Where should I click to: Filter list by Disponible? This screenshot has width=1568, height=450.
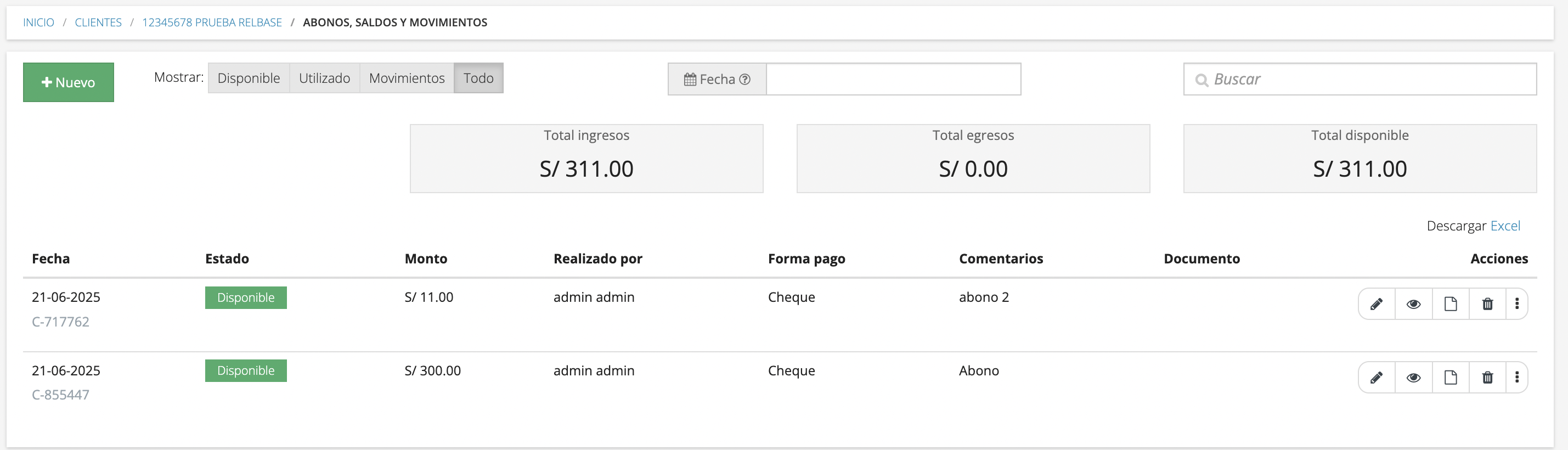[x=249, y=78]
